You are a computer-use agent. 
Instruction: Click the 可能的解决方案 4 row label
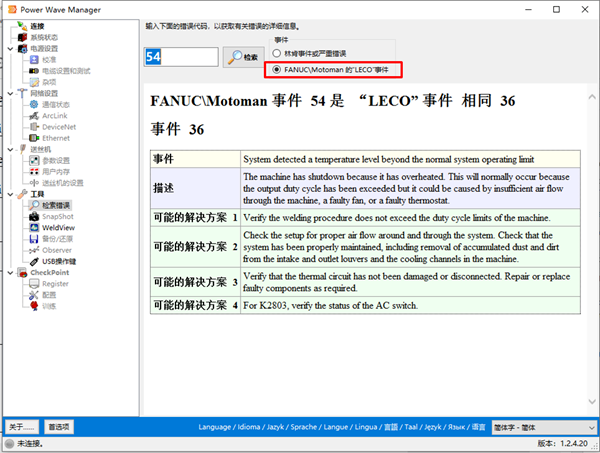(x=196, y=305)
